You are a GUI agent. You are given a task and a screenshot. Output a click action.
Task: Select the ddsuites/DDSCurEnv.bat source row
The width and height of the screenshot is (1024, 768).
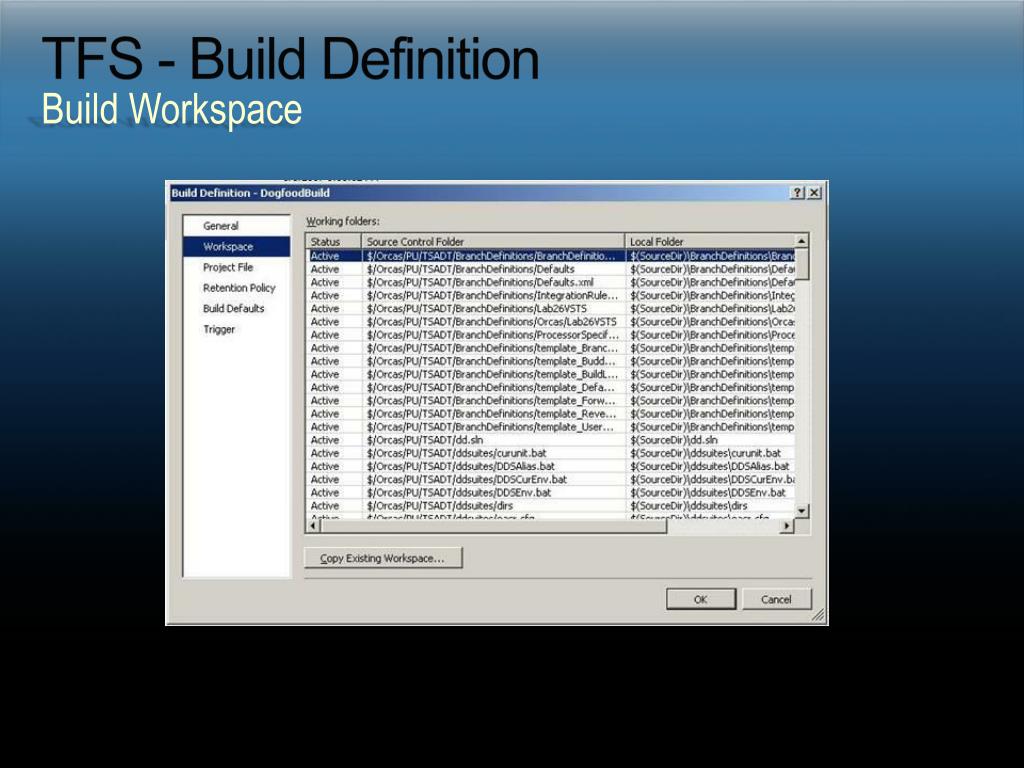tap(551, 479)
